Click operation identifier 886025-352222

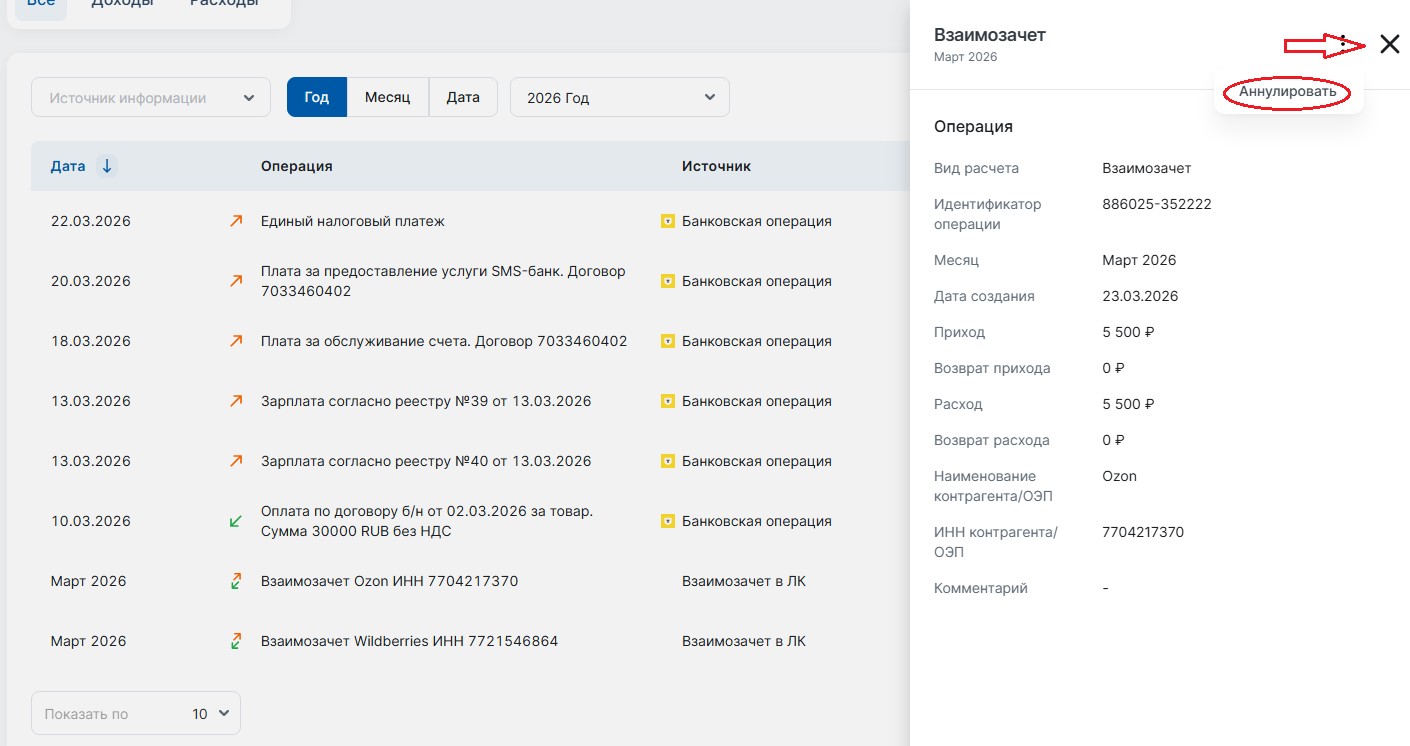tap(1157, 204)
